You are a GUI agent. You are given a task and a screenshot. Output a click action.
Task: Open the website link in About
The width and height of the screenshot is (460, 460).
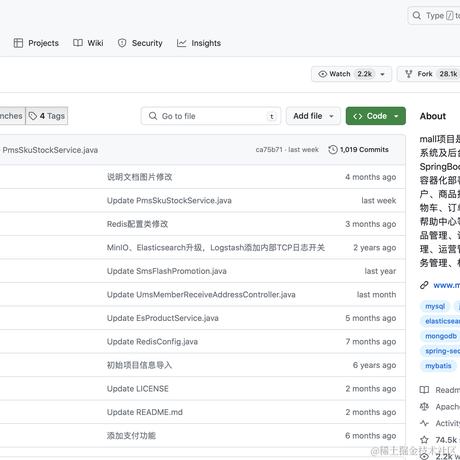(447, 285)
